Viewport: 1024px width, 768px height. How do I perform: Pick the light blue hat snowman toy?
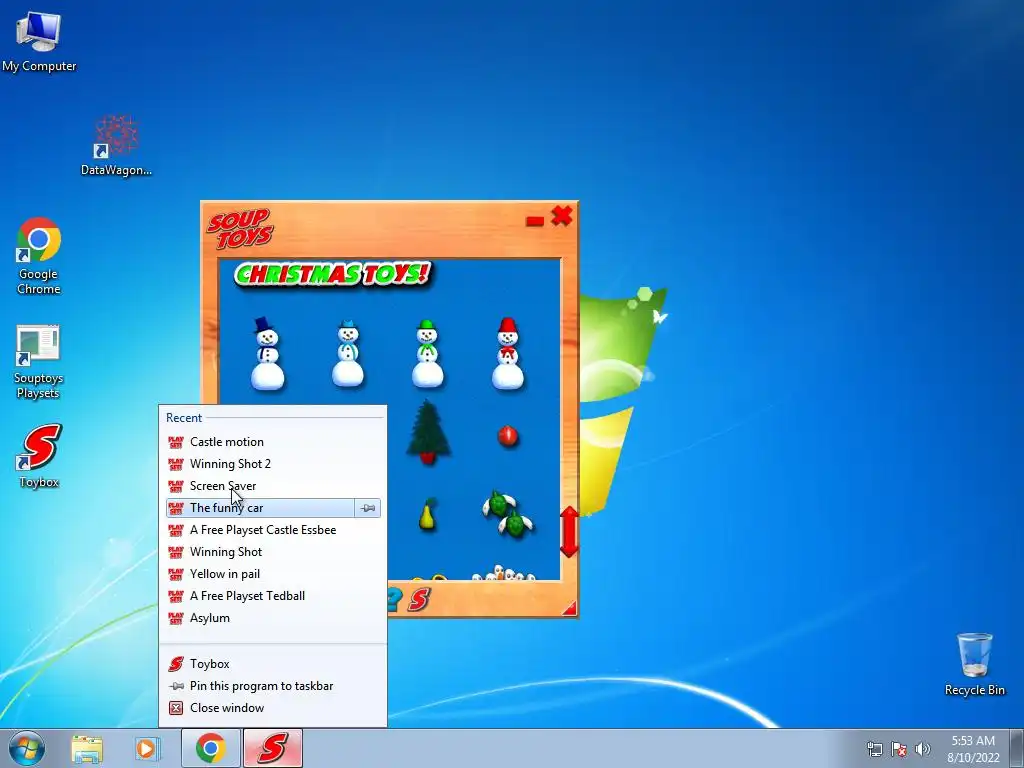(x=347, y=353)
